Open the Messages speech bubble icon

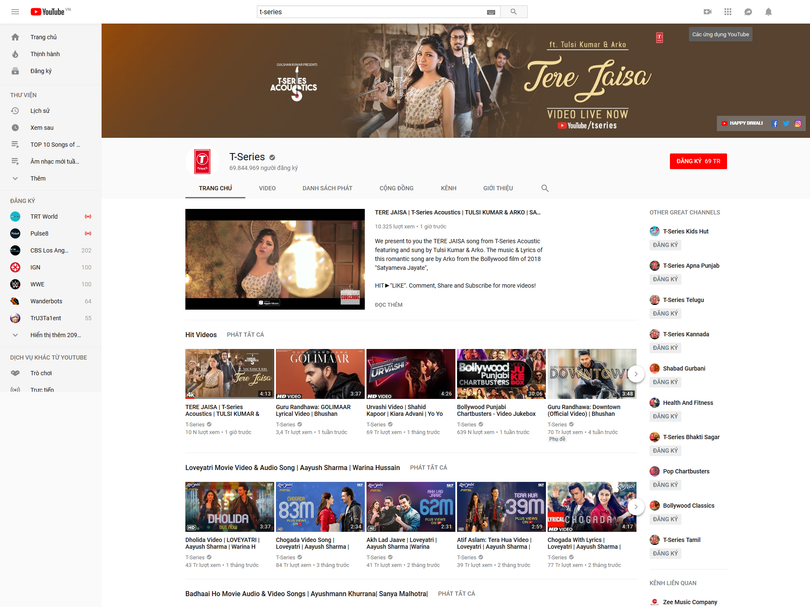[749, 11]
